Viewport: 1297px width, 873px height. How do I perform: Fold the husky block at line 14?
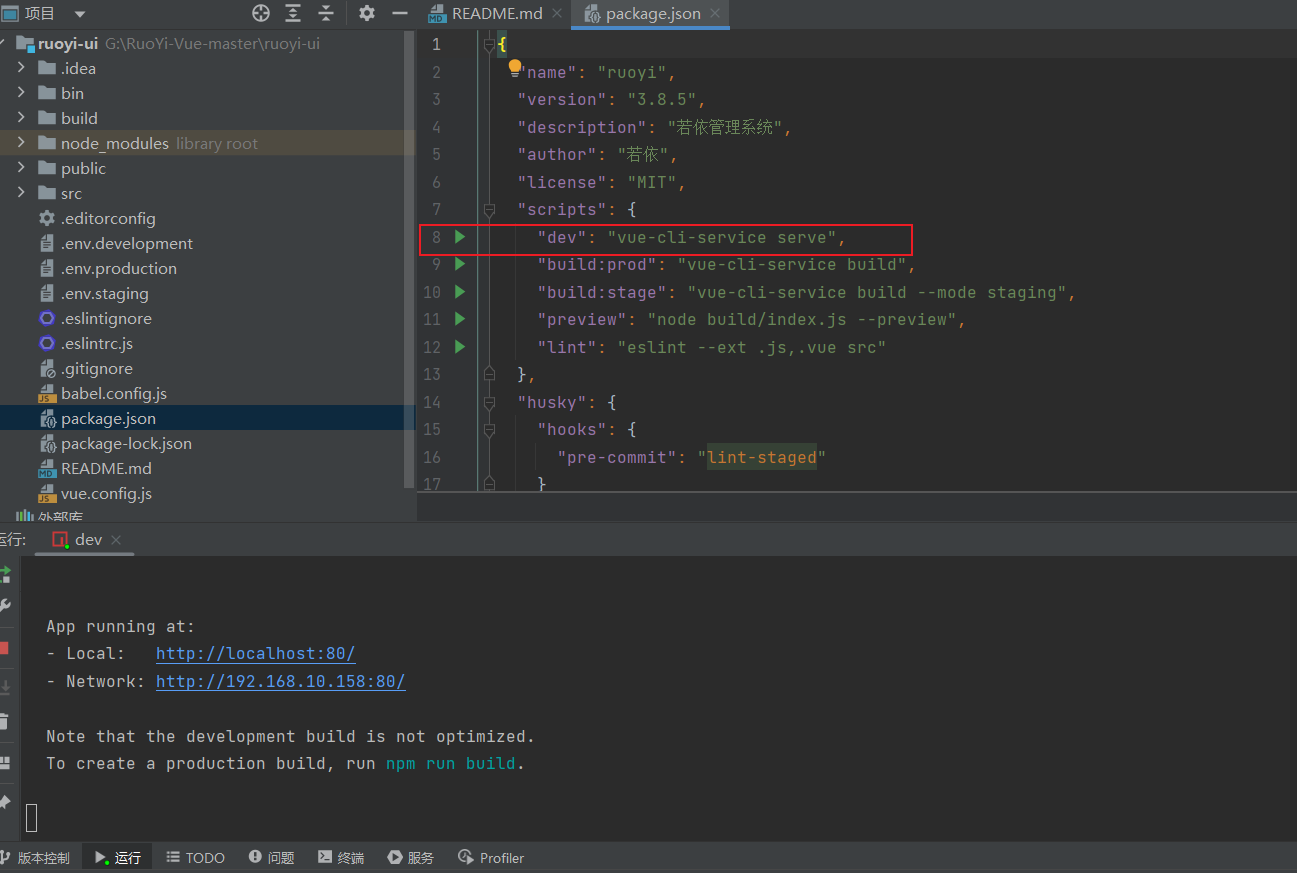tap(489, 402)
